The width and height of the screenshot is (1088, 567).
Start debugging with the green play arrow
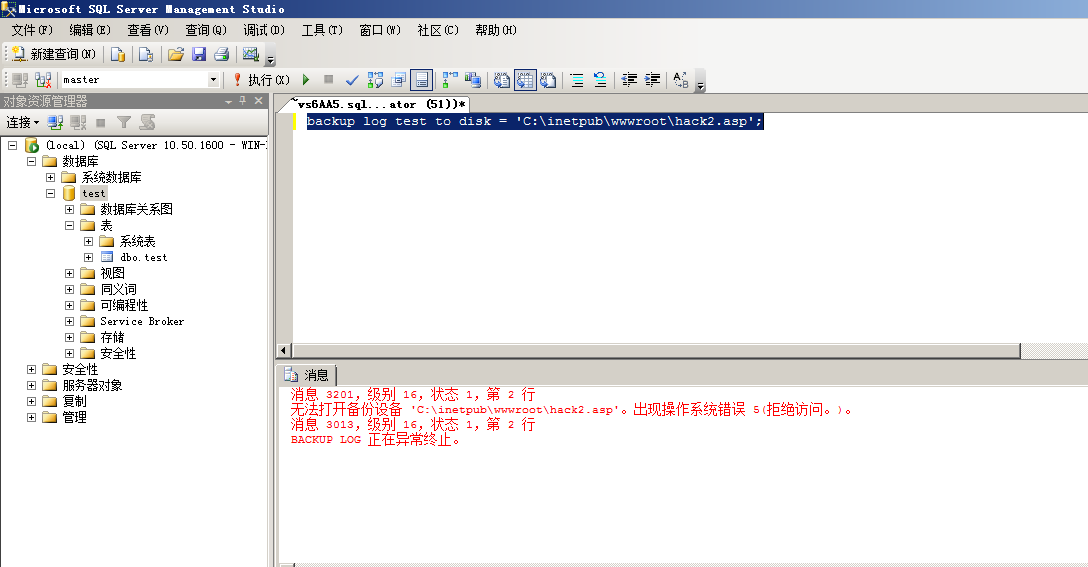pyautogui.click(x=306, y=80)
